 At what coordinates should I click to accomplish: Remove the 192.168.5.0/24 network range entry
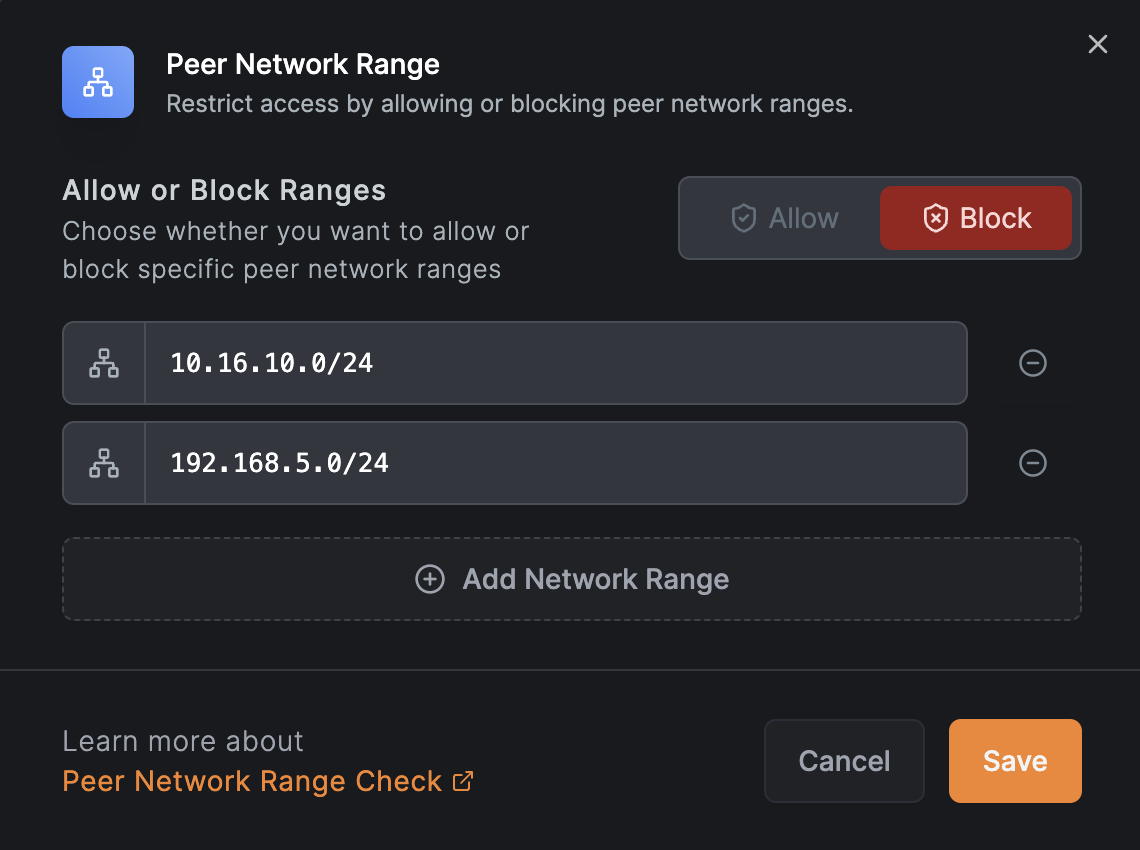pyautogui.click(x=1032, y=463)
